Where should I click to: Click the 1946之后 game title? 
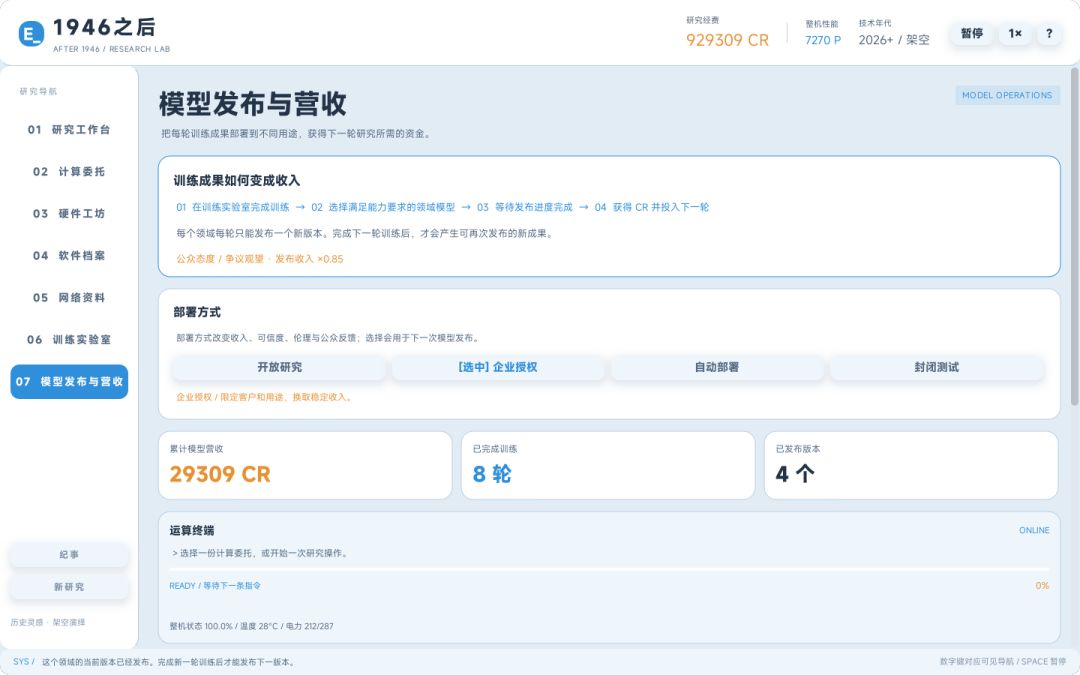pyautogui.click(x=104, y=27)
